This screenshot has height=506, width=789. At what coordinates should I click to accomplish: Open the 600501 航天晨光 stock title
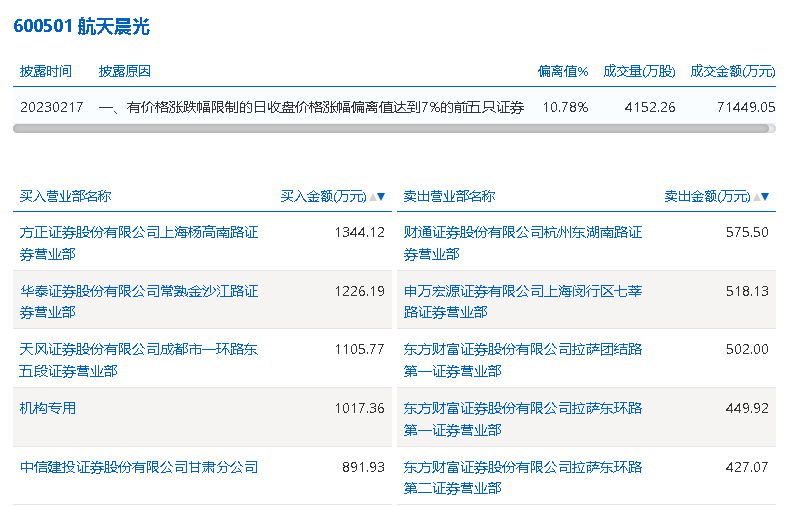pyautogui.click(x=81, y=27)
